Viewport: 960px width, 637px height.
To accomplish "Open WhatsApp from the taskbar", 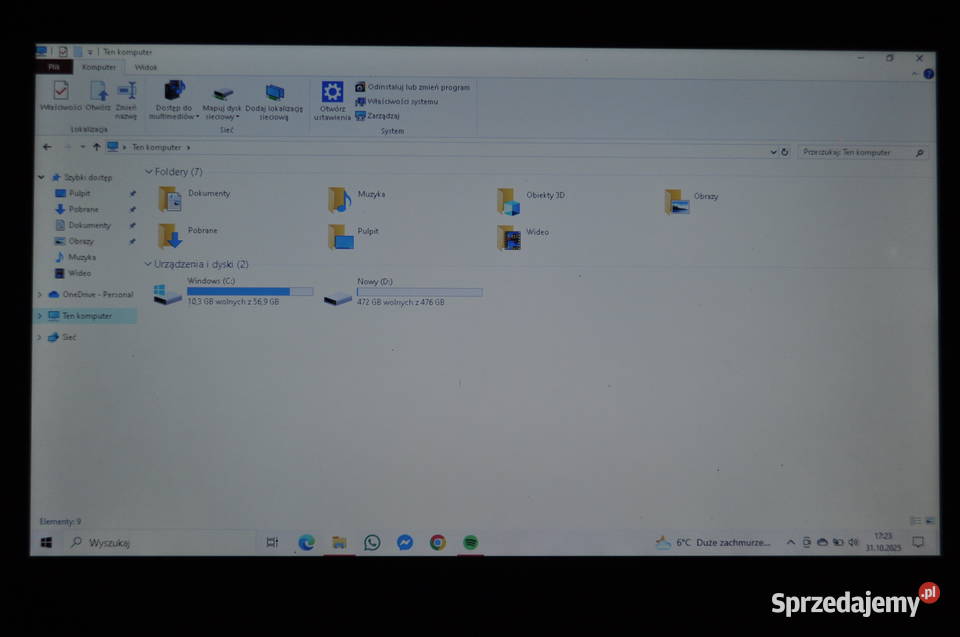I will pyautogui.click(x=372, y=542).
